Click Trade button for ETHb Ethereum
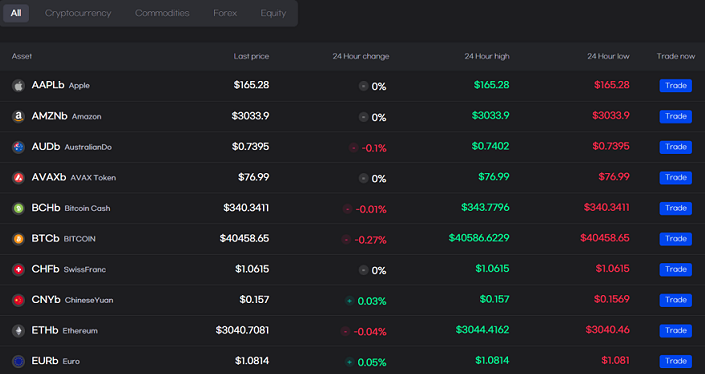The width and height of the screenshot is (705, 374). (675, 330)
